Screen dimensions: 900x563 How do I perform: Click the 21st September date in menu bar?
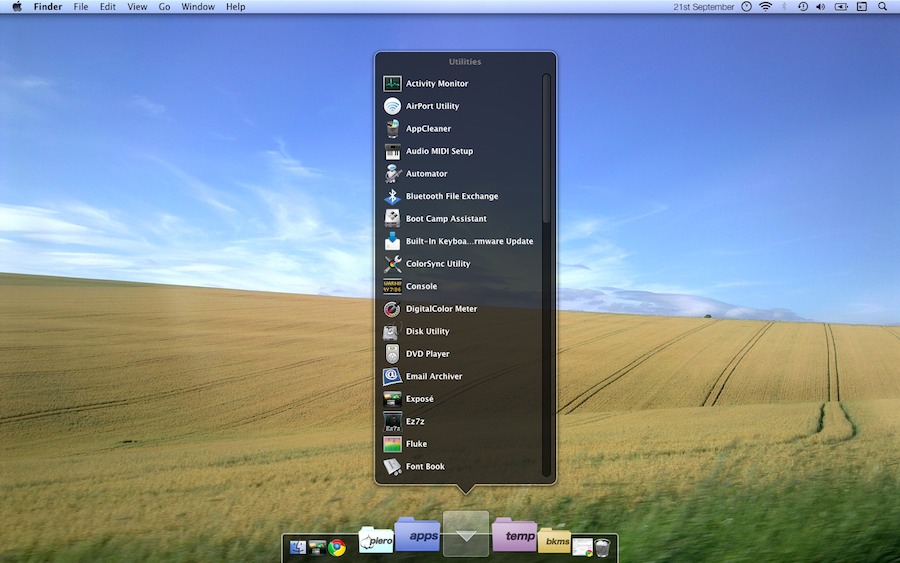704,7
